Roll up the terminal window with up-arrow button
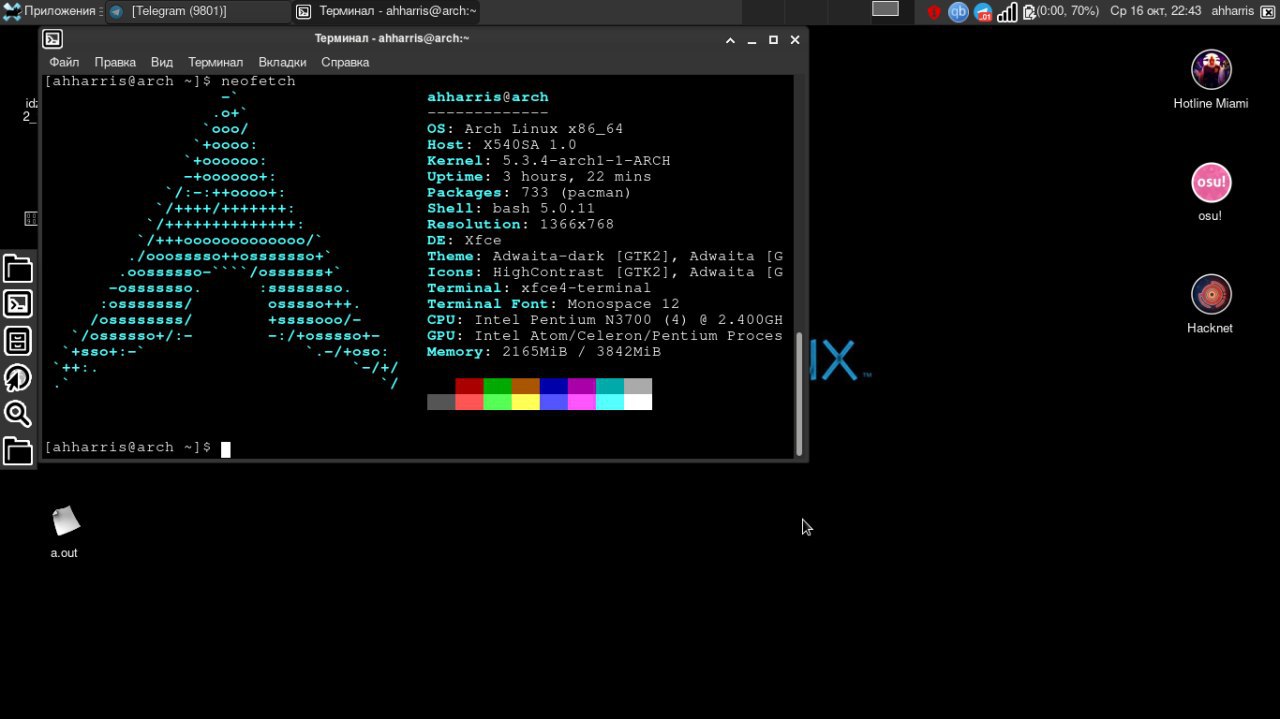The image size is (1280, 719). (730, 40)
